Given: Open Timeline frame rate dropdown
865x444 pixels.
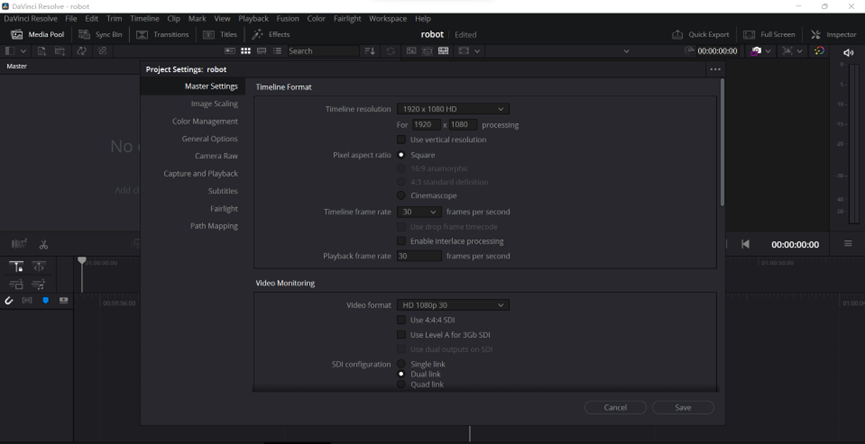Looking at the screenshot, I should pos(419,212).
